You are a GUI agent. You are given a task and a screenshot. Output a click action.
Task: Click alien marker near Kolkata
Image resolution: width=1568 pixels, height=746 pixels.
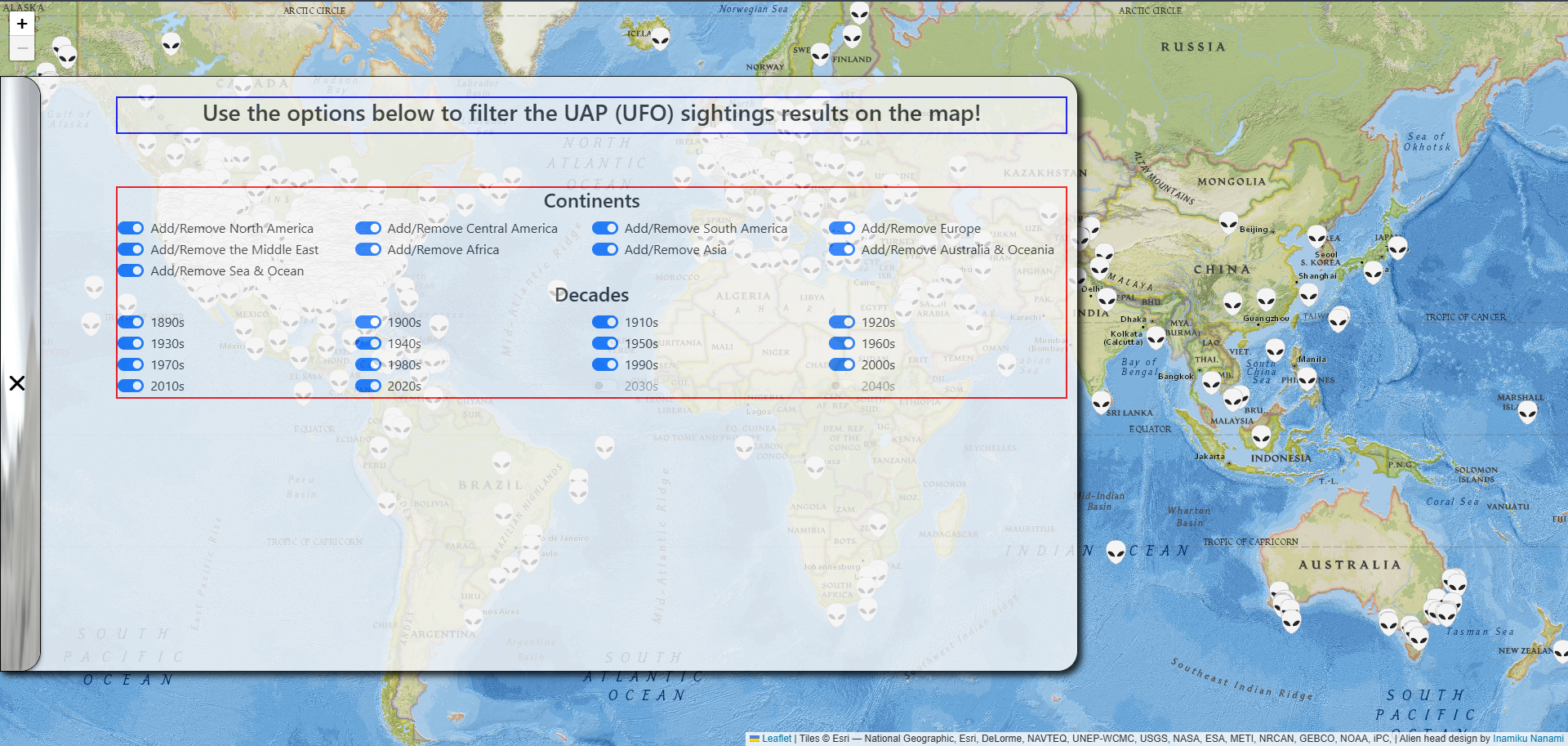[x=1156, y=337]
